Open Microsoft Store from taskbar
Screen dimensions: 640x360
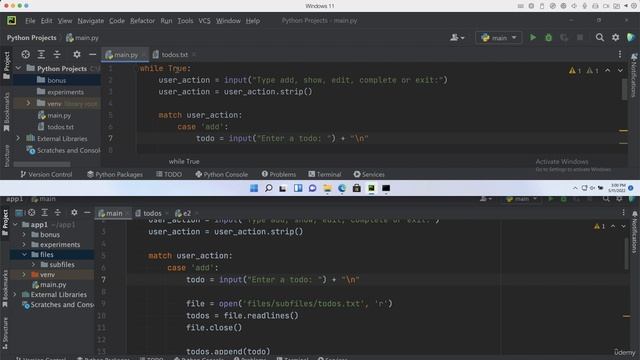coord(357,188)
